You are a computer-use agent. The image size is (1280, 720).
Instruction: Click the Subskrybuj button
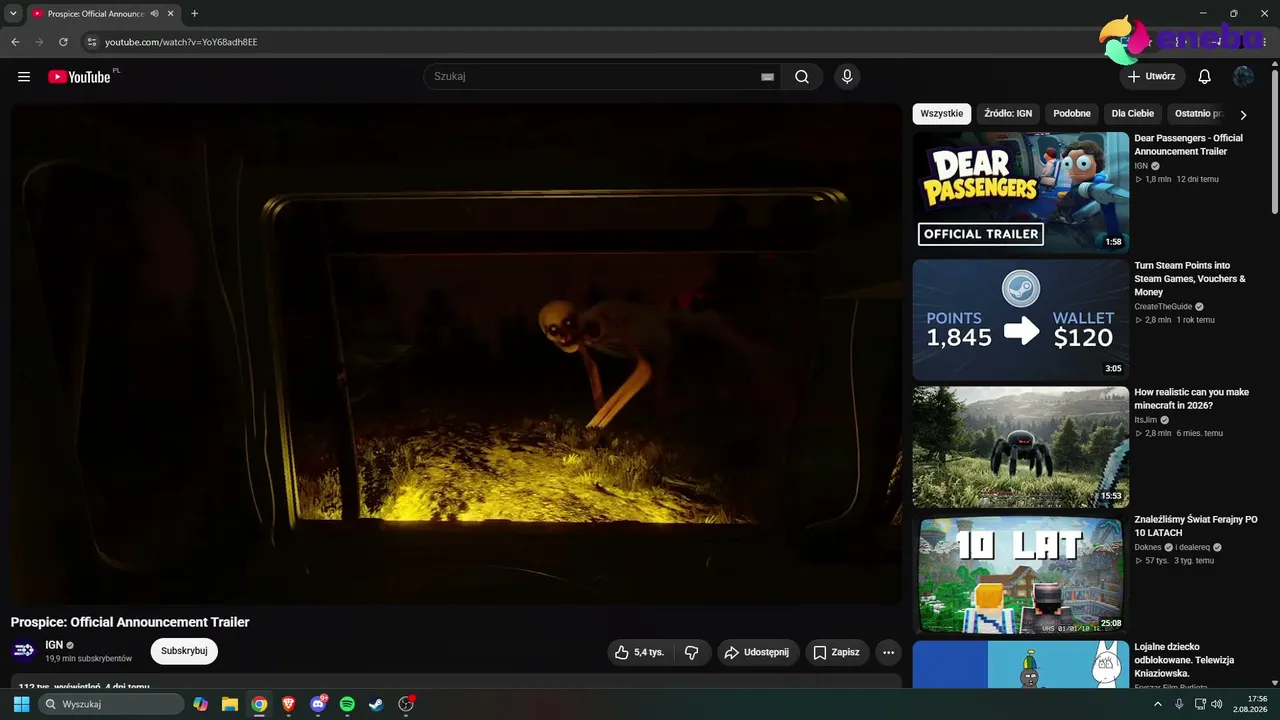click(x=184, y=651)
